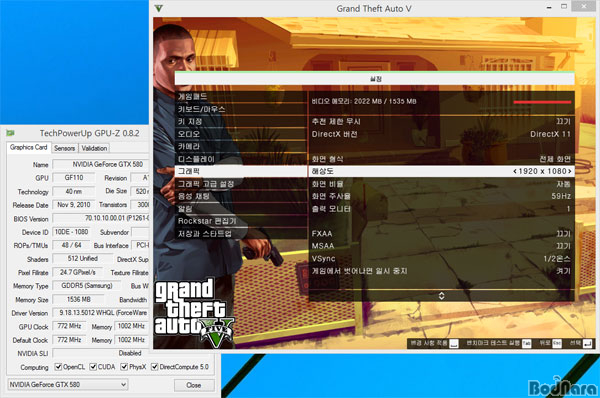600x398 pixels.
Task: Click the space key icon for applying changes
Action: pyautogui.click(x=453, y=343)
